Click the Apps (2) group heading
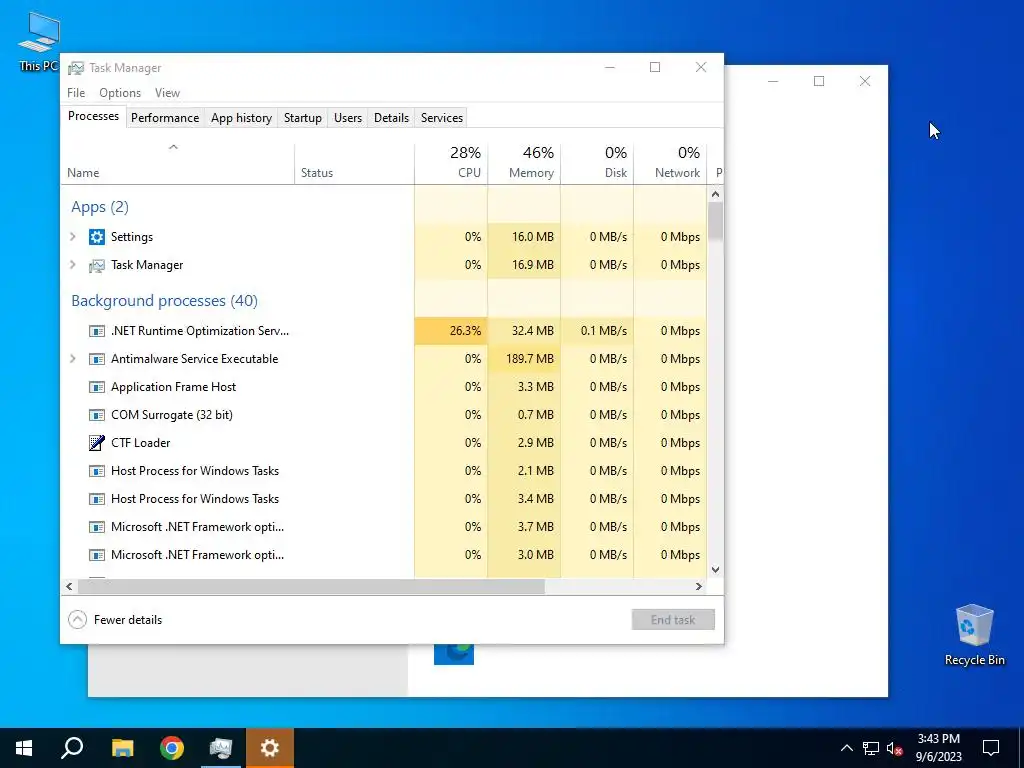 pos(100,207)
